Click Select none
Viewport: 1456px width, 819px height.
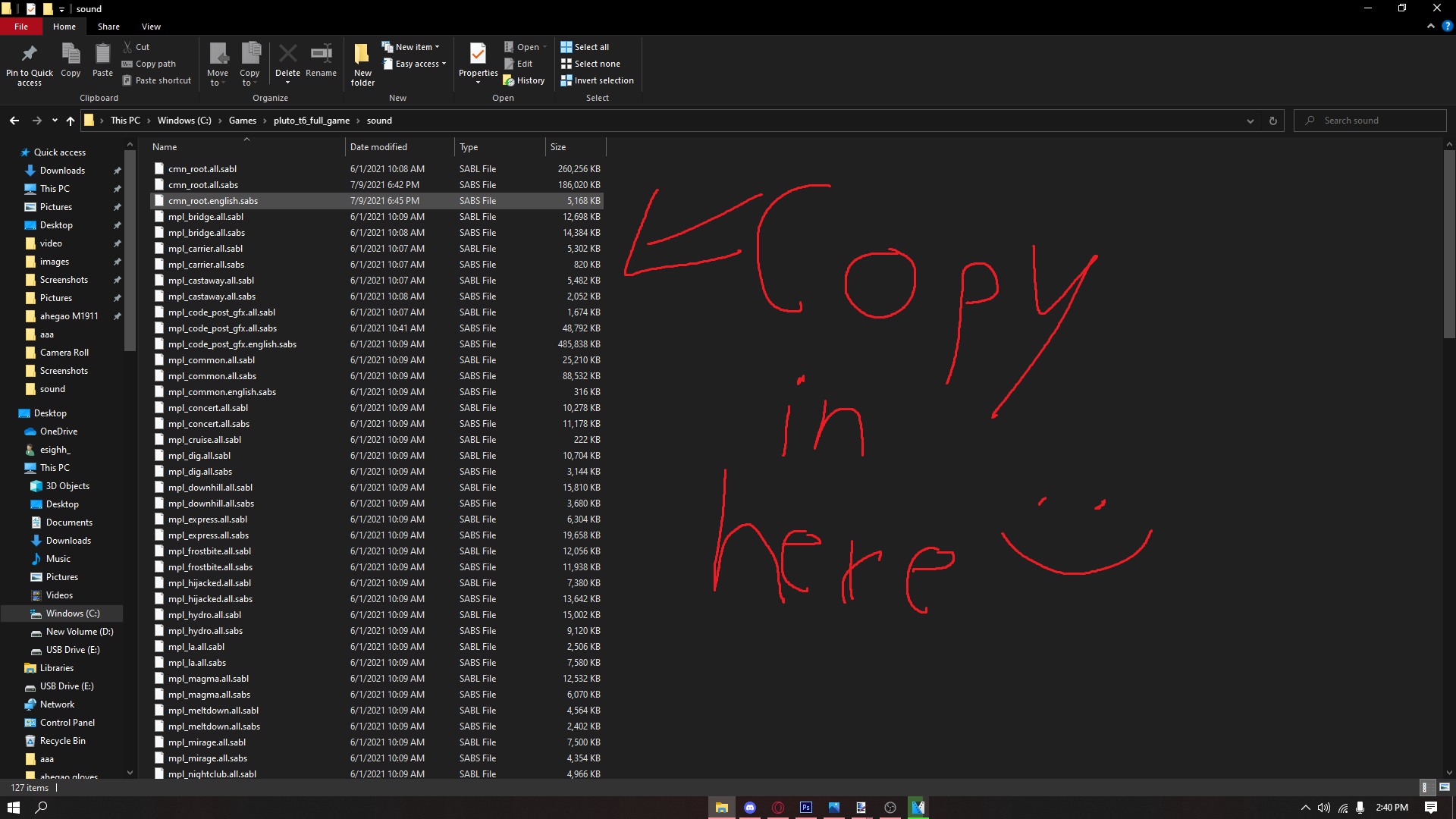590,64
